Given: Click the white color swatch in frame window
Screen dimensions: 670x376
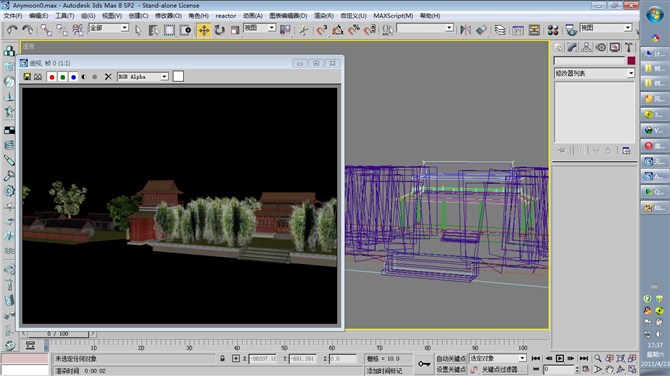Looking at the screenshot, I should coord(178,76).
